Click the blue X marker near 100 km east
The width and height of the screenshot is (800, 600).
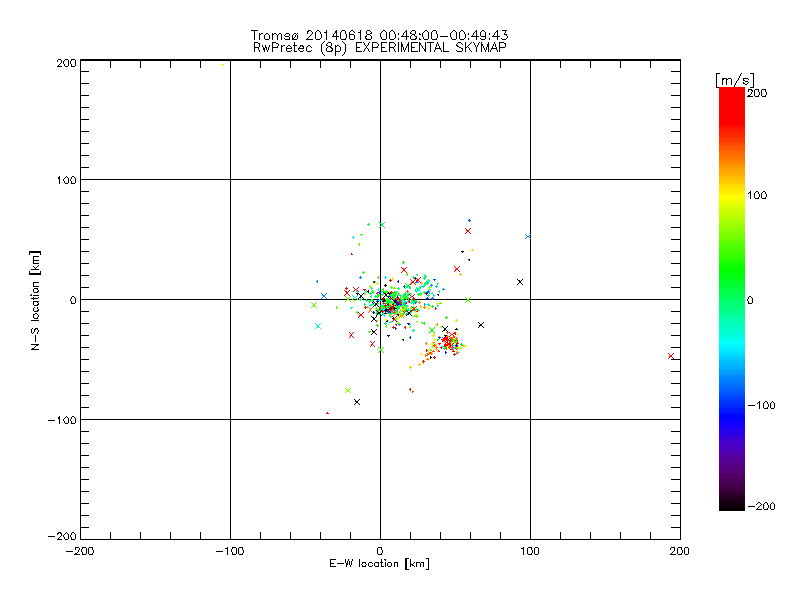click(x=528, y=236)
